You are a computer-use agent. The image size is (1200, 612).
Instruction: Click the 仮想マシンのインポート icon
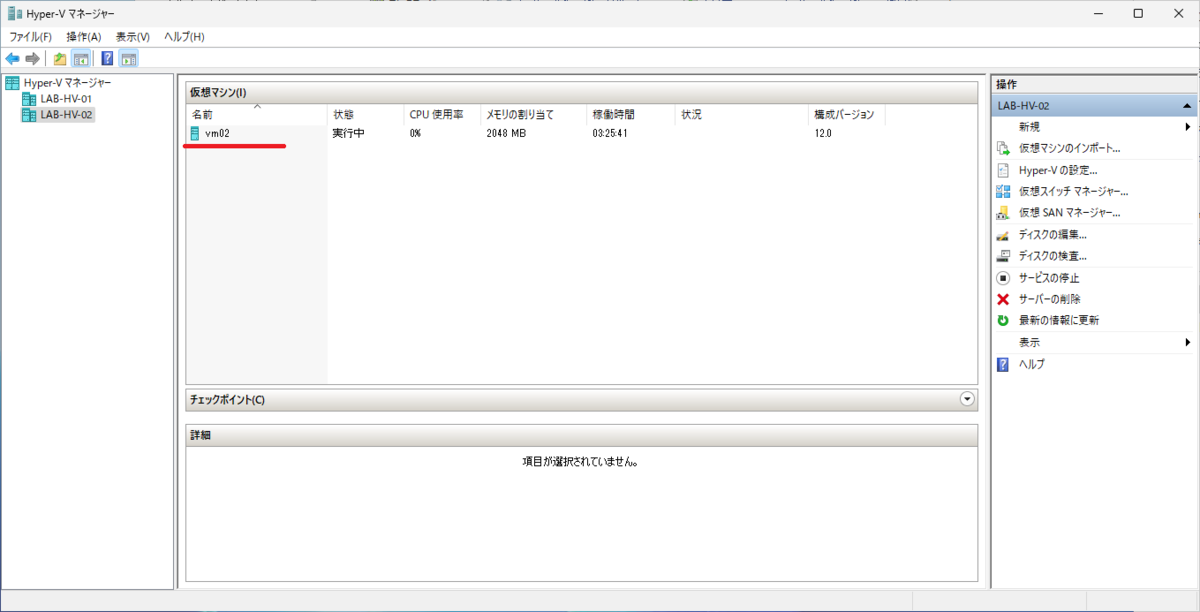coord(1003,148)
